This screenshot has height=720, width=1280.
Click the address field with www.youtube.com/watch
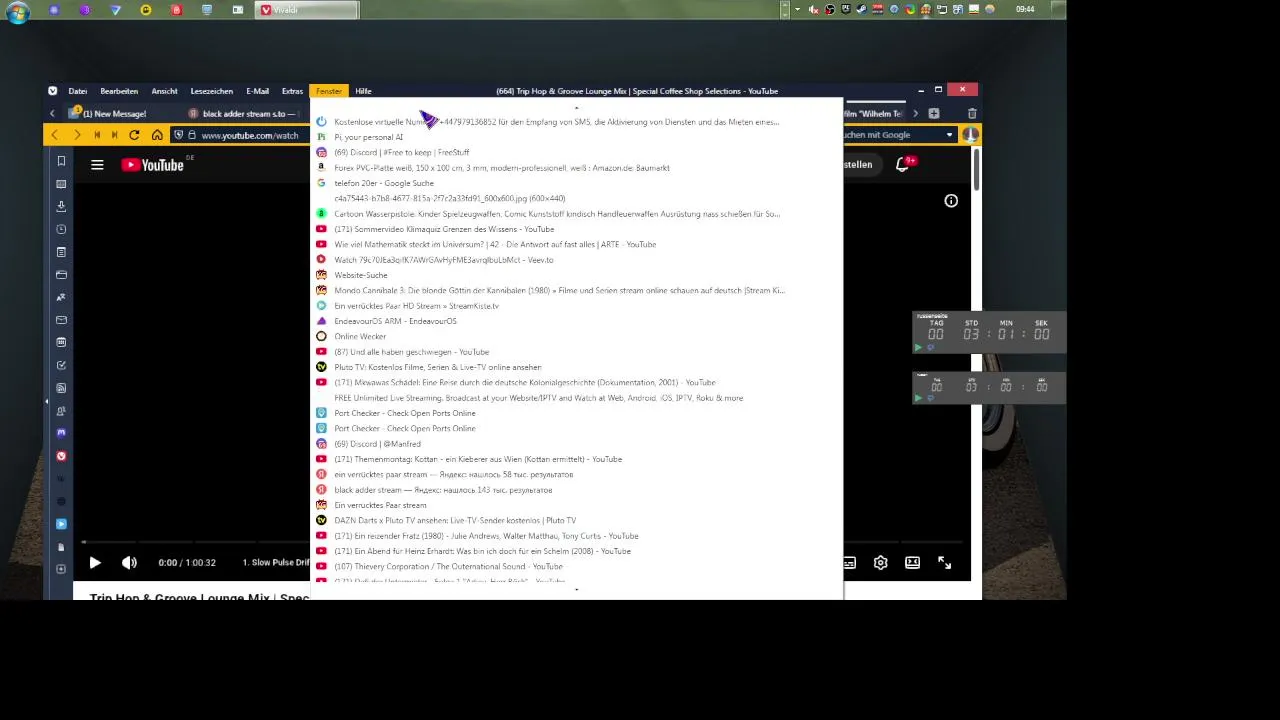(x=250, y=135)
